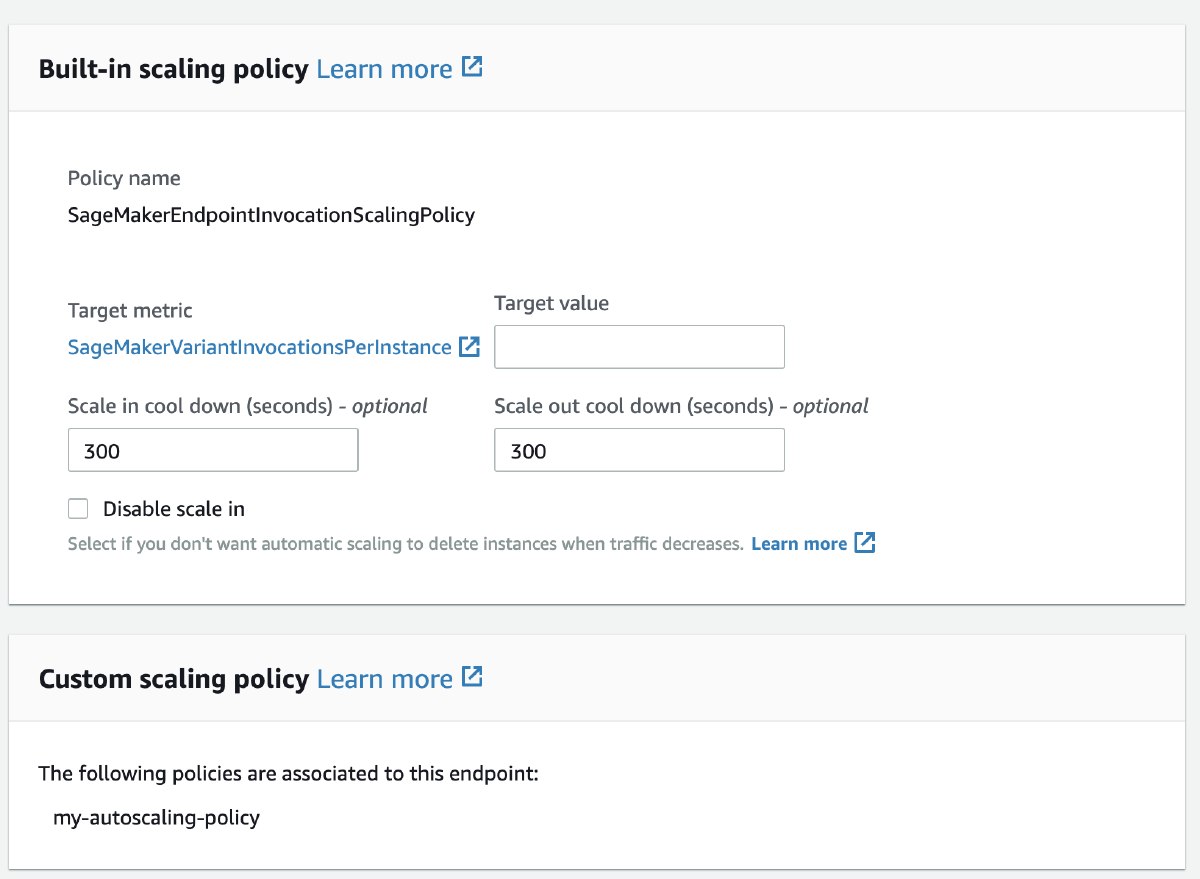Screen dimensions: 1200x879
Task: Click the Disable scale in label
Action: coord(174,509)
